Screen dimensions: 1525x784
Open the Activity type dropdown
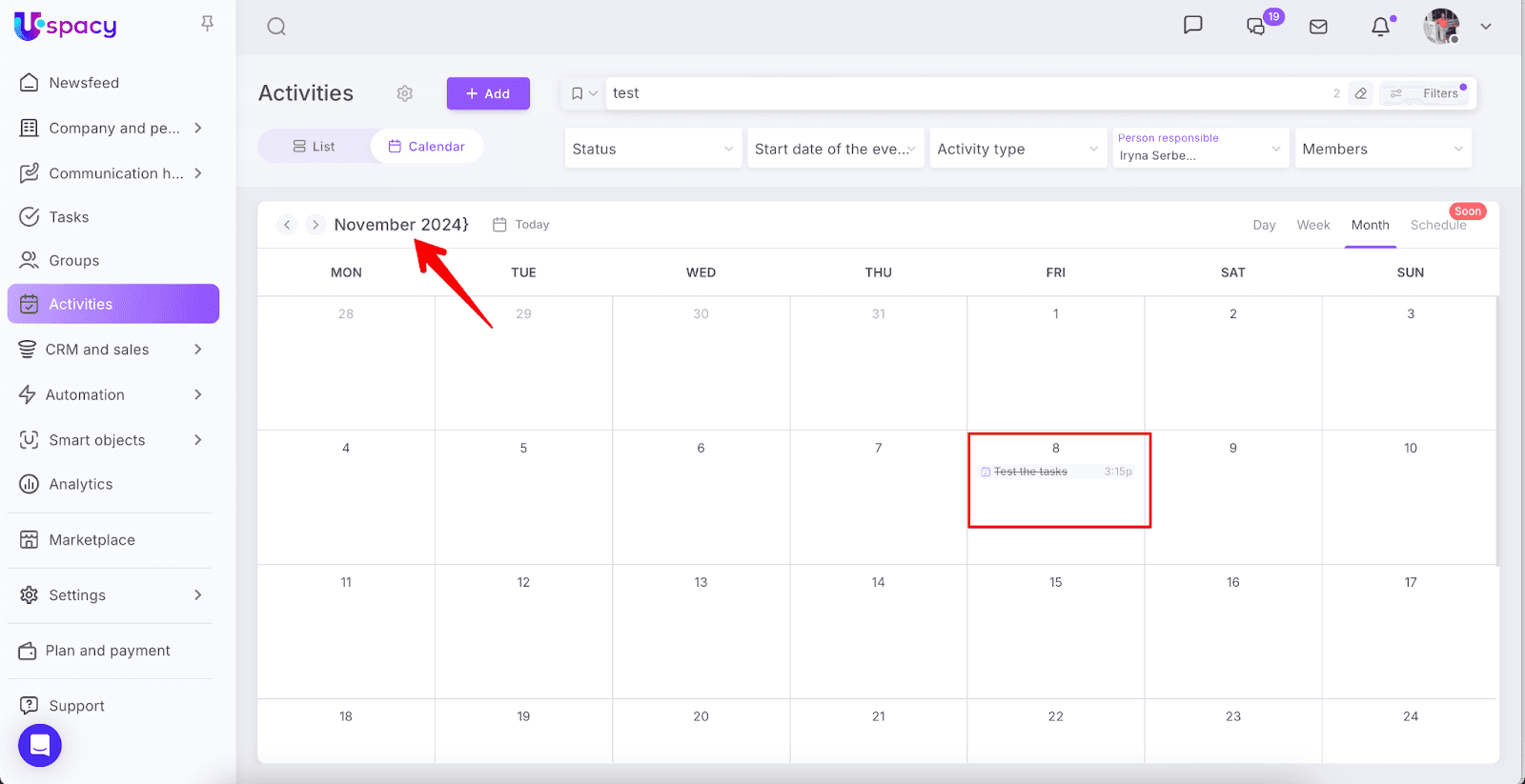tap(1018, 149)
